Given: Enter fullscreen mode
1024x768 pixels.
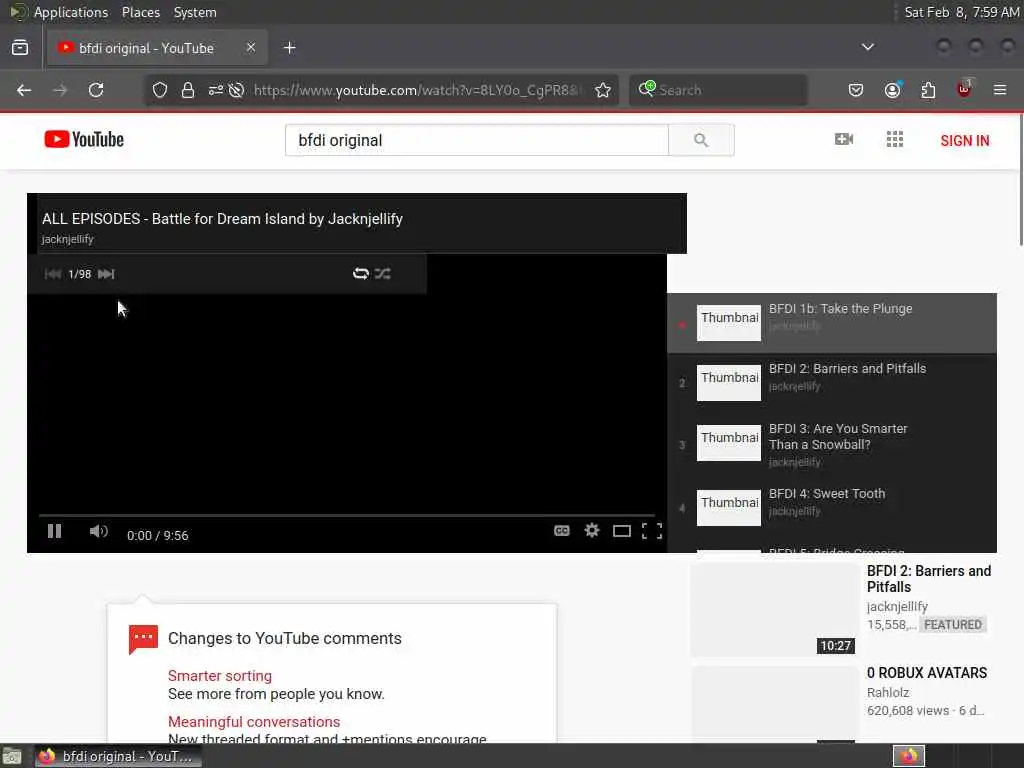Looking at the screenshot, I should 652,531.
